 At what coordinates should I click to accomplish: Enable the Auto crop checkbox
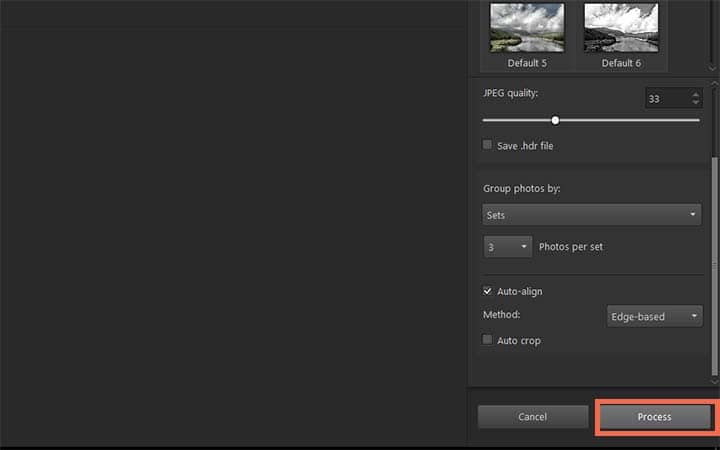(x=487, y=340)
